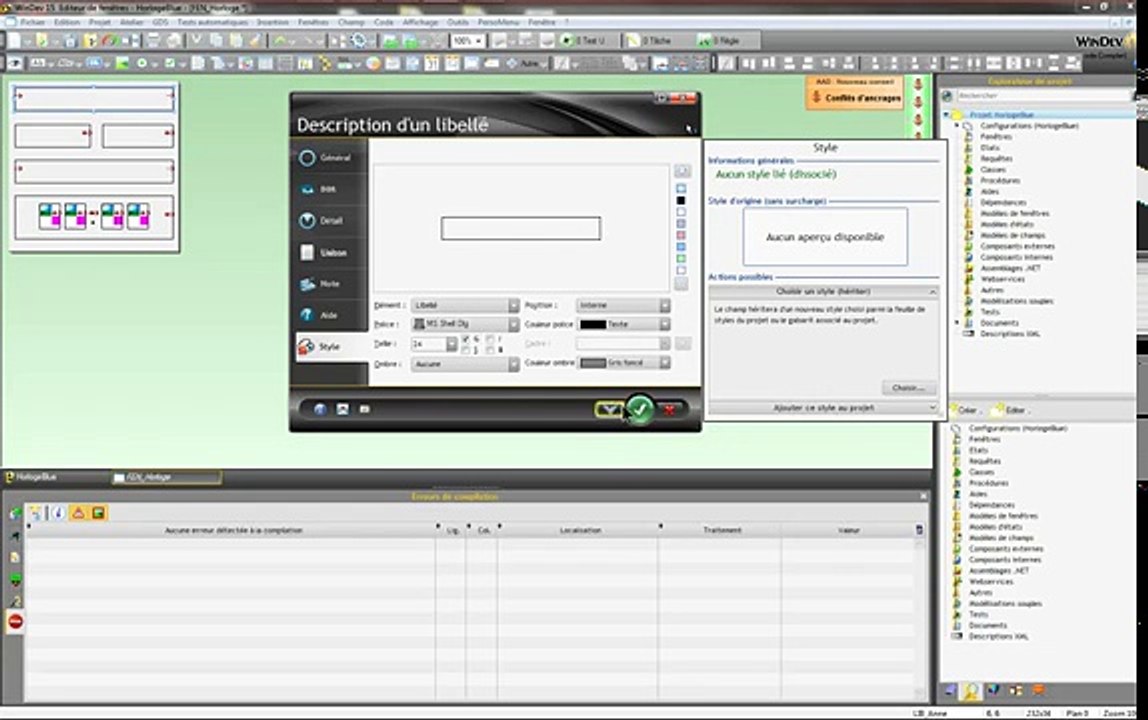Open the Projet menu
Screen dimensions: 1148x720
coord(100,23)
